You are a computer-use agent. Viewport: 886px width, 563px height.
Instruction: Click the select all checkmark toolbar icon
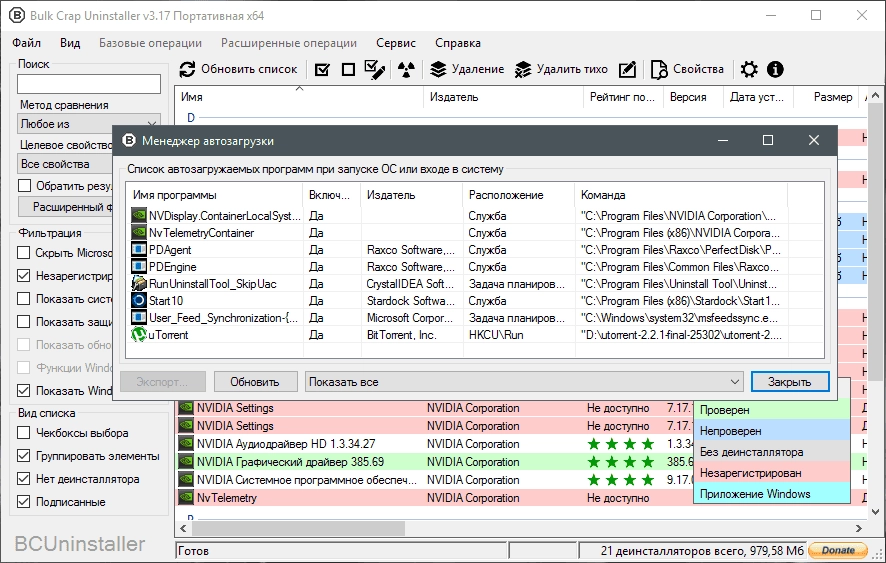coord(322,70)
